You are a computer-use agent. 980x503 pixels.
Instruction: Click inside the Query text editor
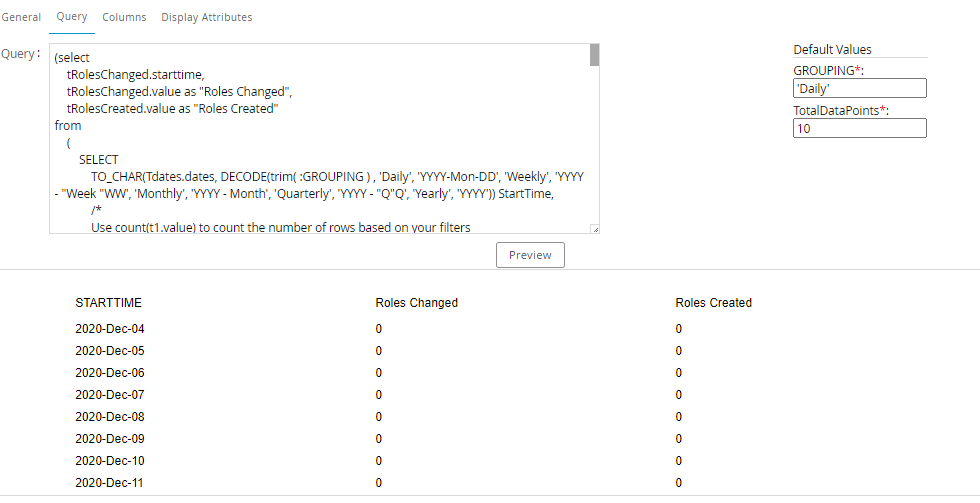click(x=320, y=140)
